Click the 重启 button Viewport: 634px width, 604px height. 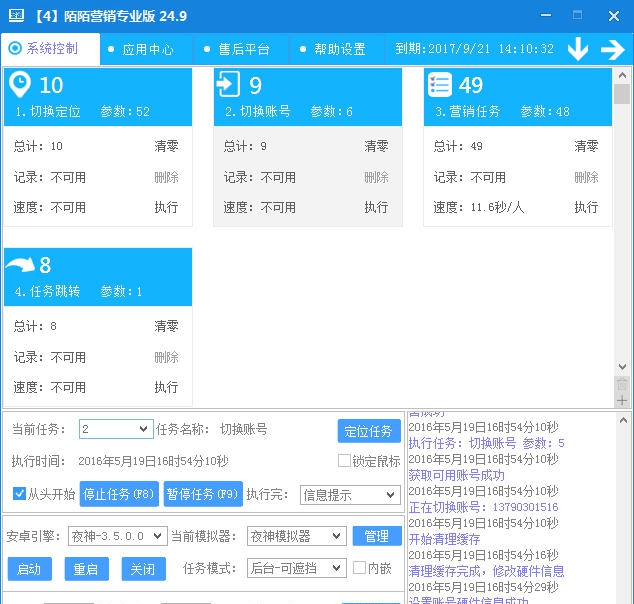click(x=87, y=569)
